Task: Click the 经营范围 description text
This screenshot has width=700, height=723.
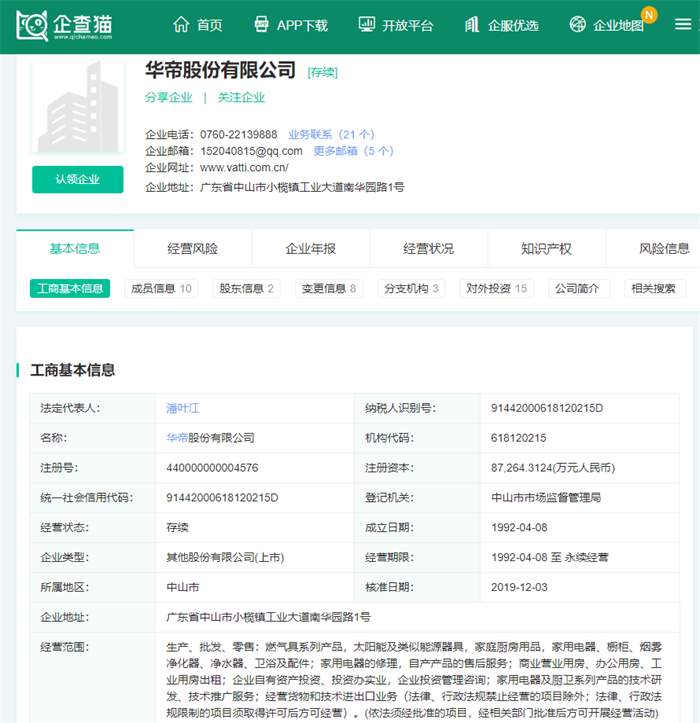Action: point(414,680)
